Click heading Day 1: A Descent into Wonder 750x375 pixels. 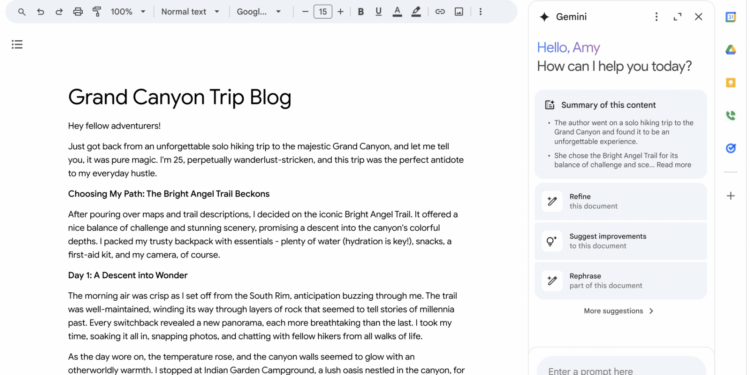[128, 276]
